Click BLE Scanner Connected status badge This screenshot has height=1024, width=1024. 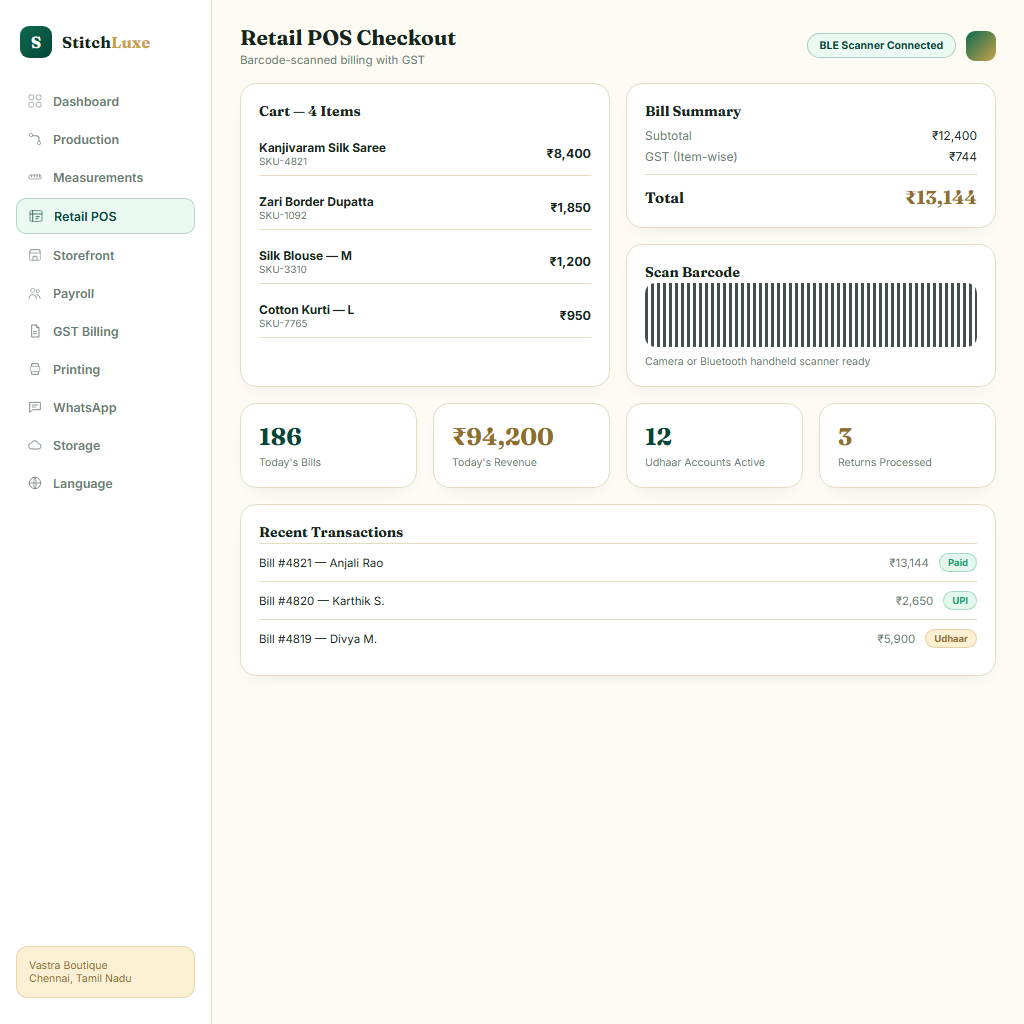point(881,46)
